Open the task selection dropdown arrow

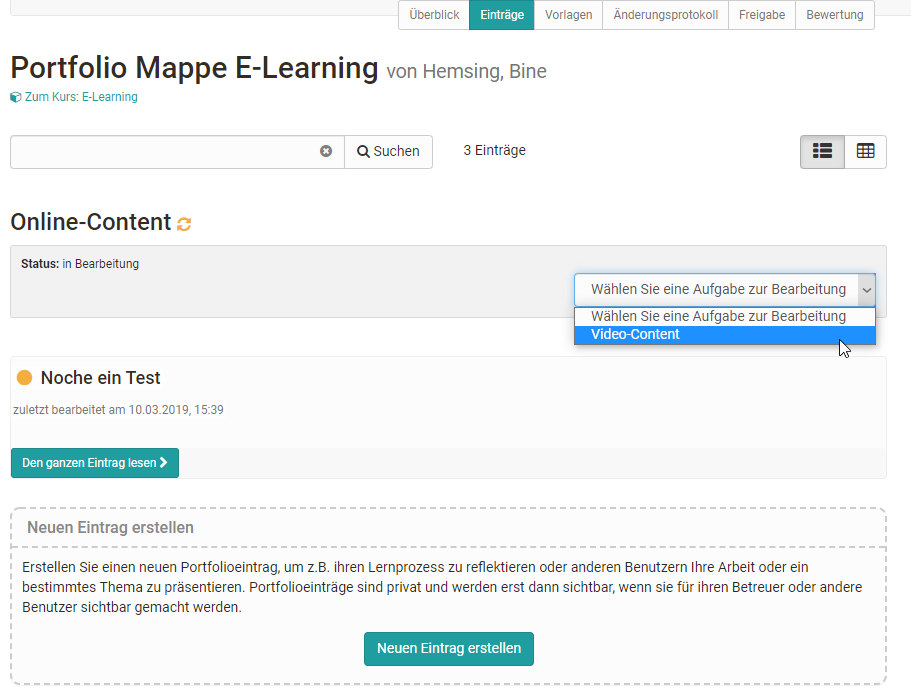point(866,290)
